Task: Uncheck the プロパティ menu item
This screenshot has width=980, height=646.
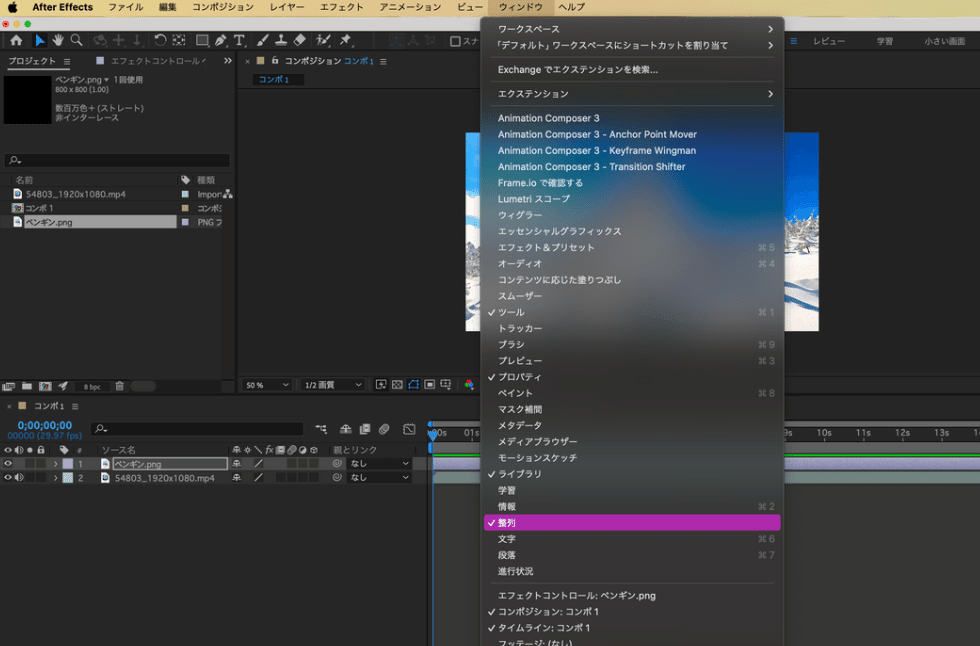Action: (x=632, y=377)
